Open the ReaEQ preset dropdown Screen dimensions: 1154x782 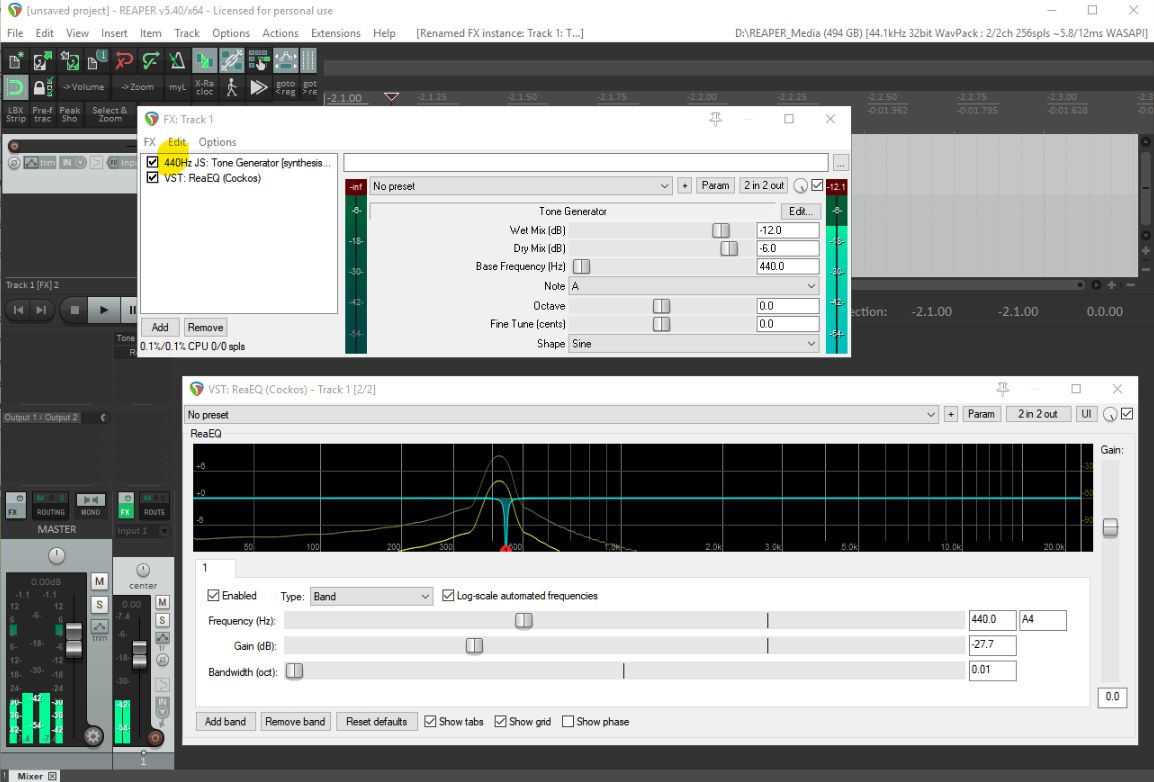562,415
